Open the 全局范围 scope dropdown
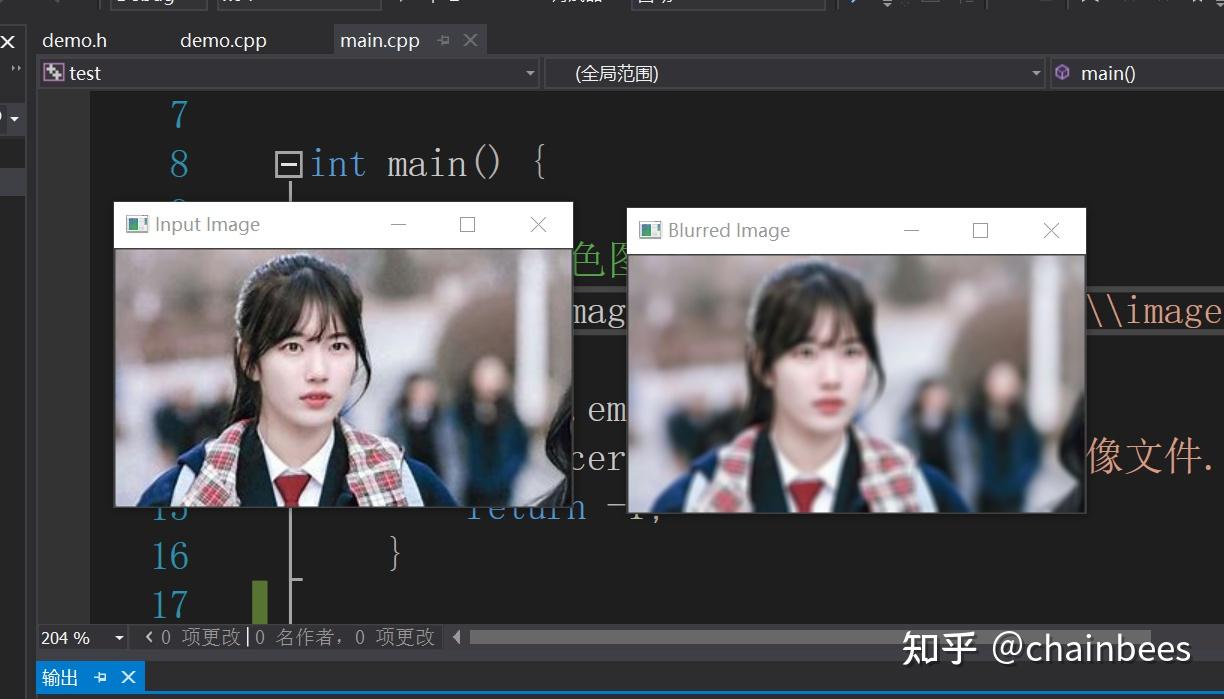Viewport: 1224px width, 699px height. 1036,73
